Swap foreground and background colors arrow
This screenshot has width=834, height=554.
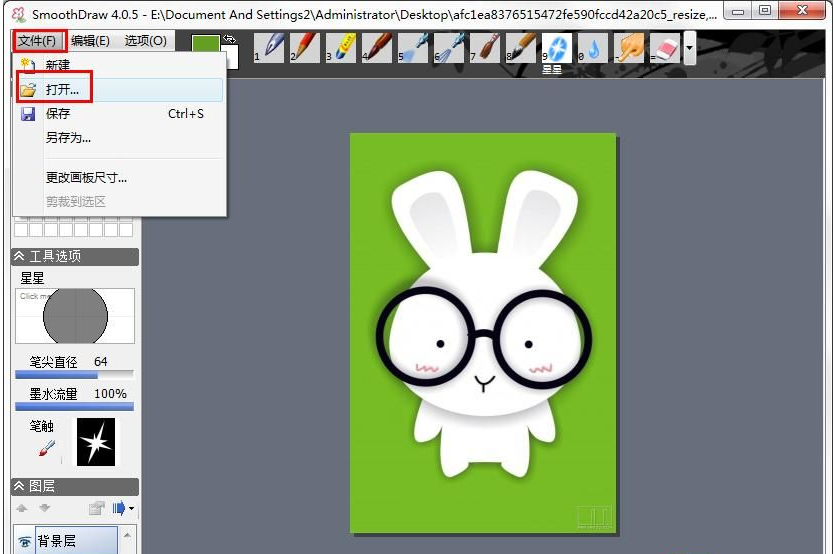(229, 39)
